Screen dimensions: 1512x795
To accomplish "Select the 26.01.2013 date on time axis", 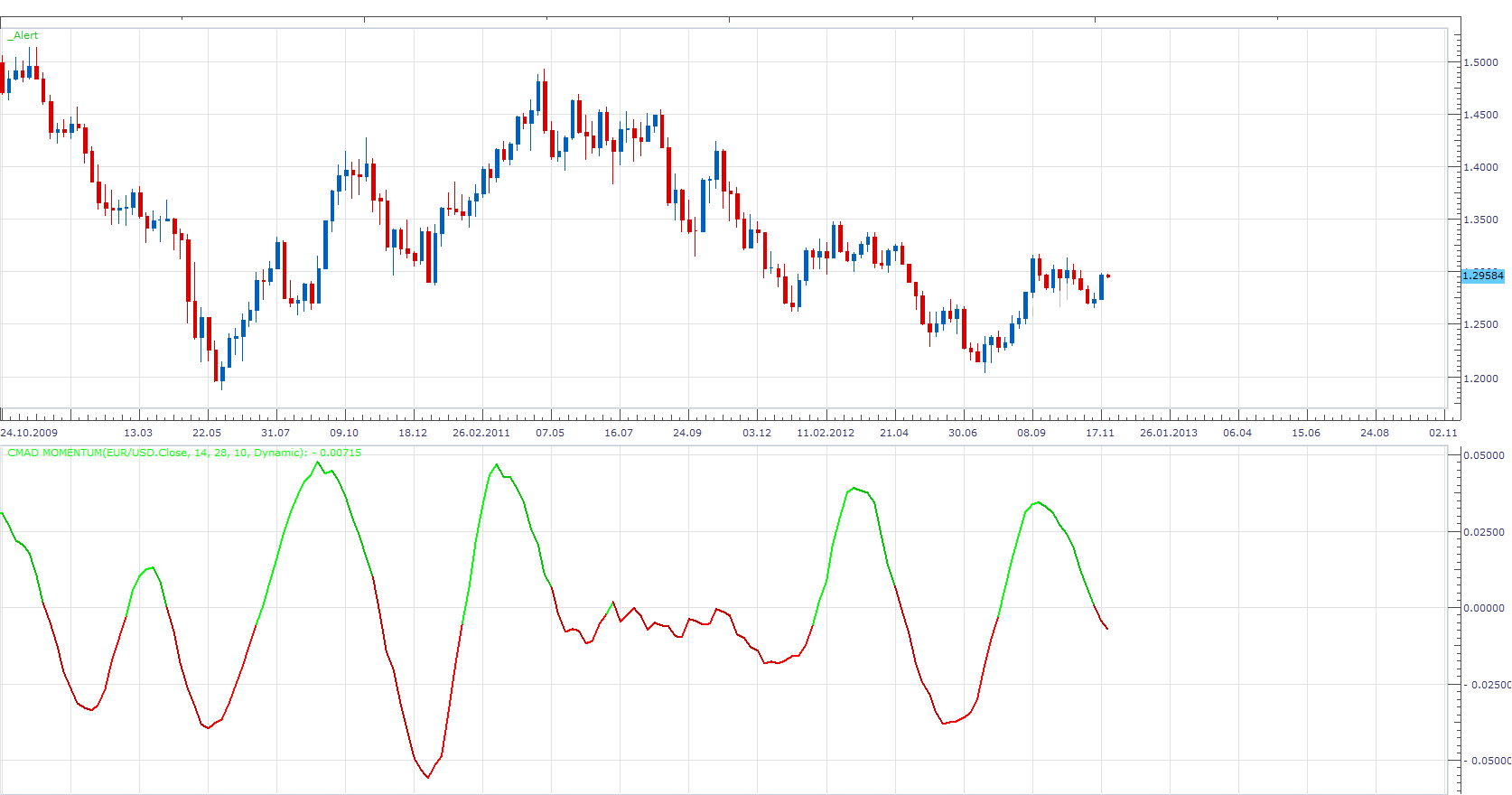I will (x=1169, y=433).
